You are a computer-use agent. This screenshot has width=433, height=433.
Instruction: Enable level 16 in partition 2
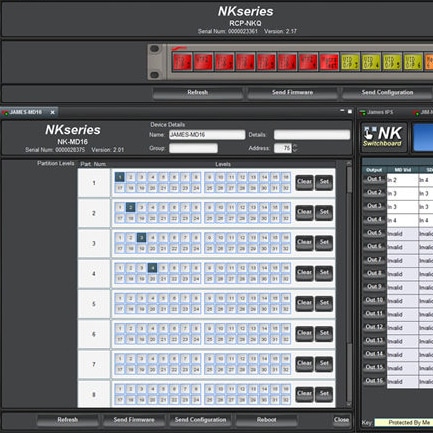286,207
